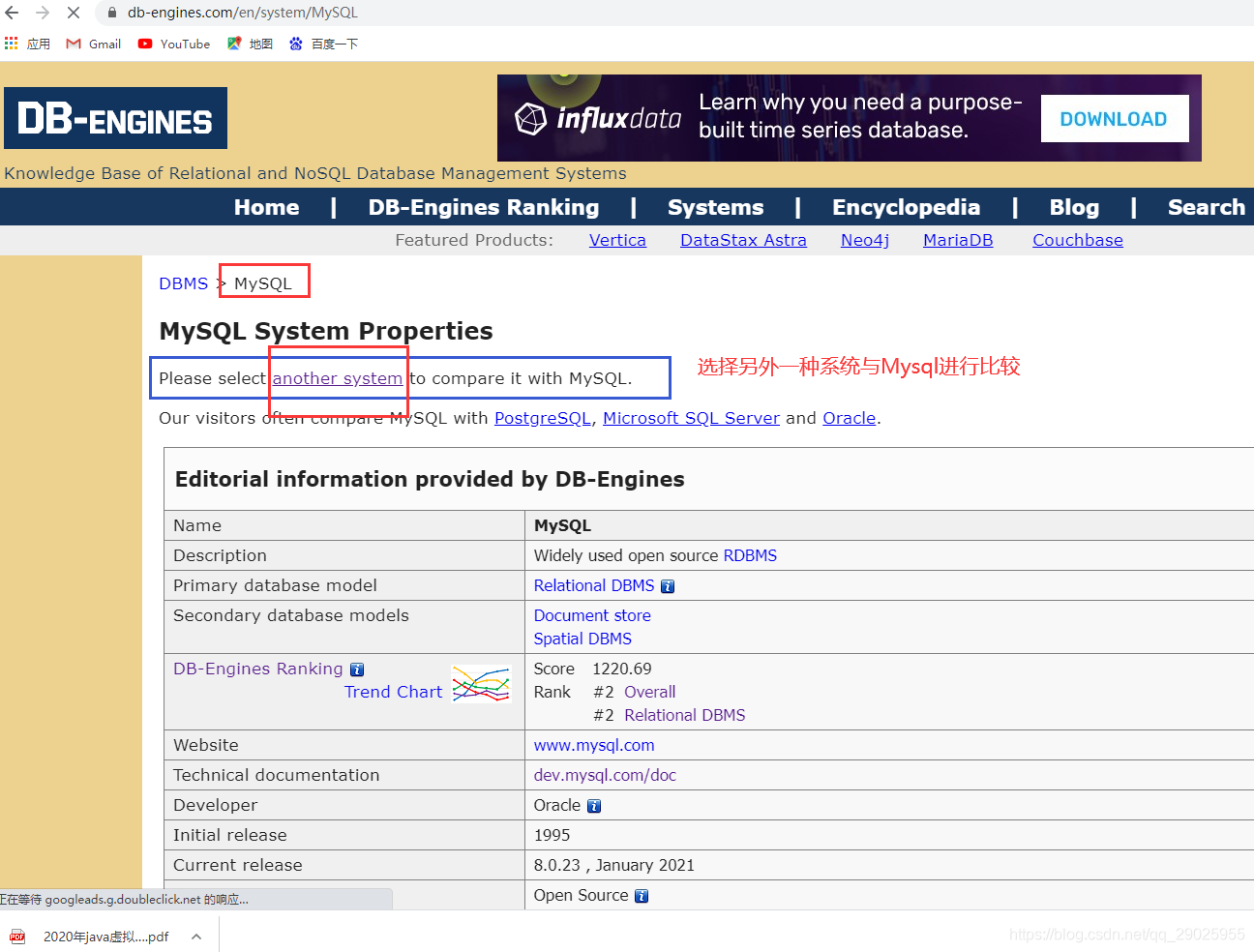Click the DB-Engines logo

point(115,118)
